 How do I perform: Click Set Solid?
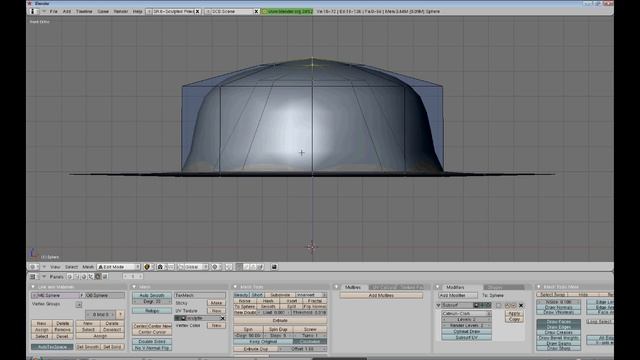pos(112,347)
